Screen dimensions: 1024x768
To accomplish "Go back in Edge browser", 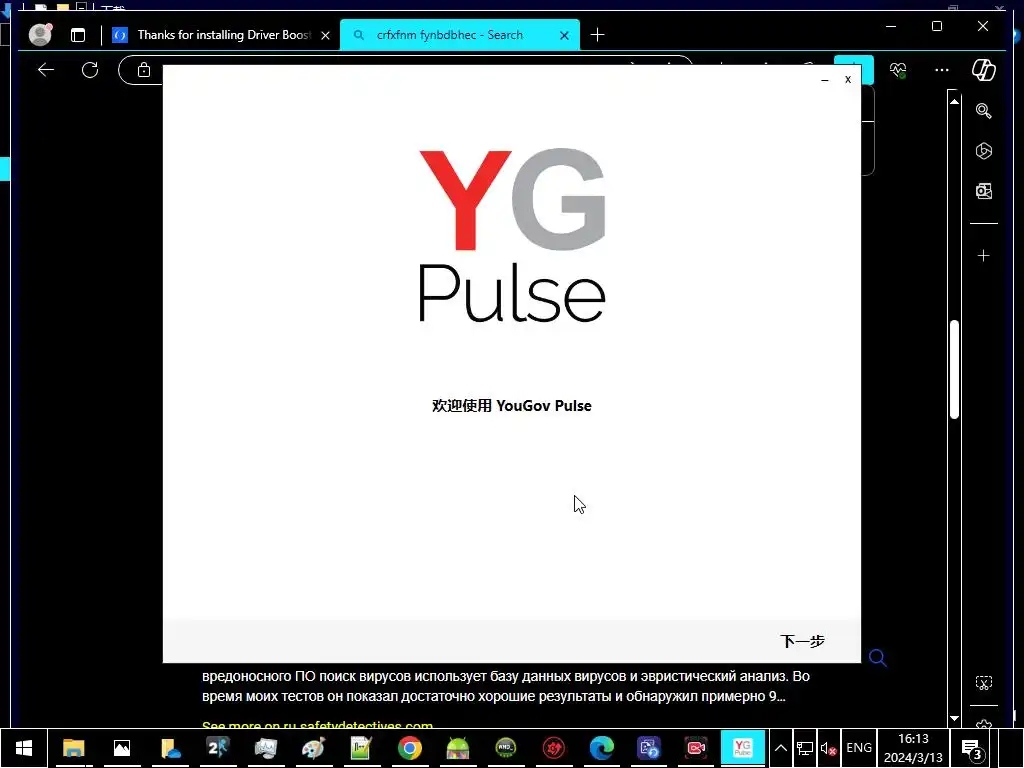I will pyautogui.click(x=46, y=70).
